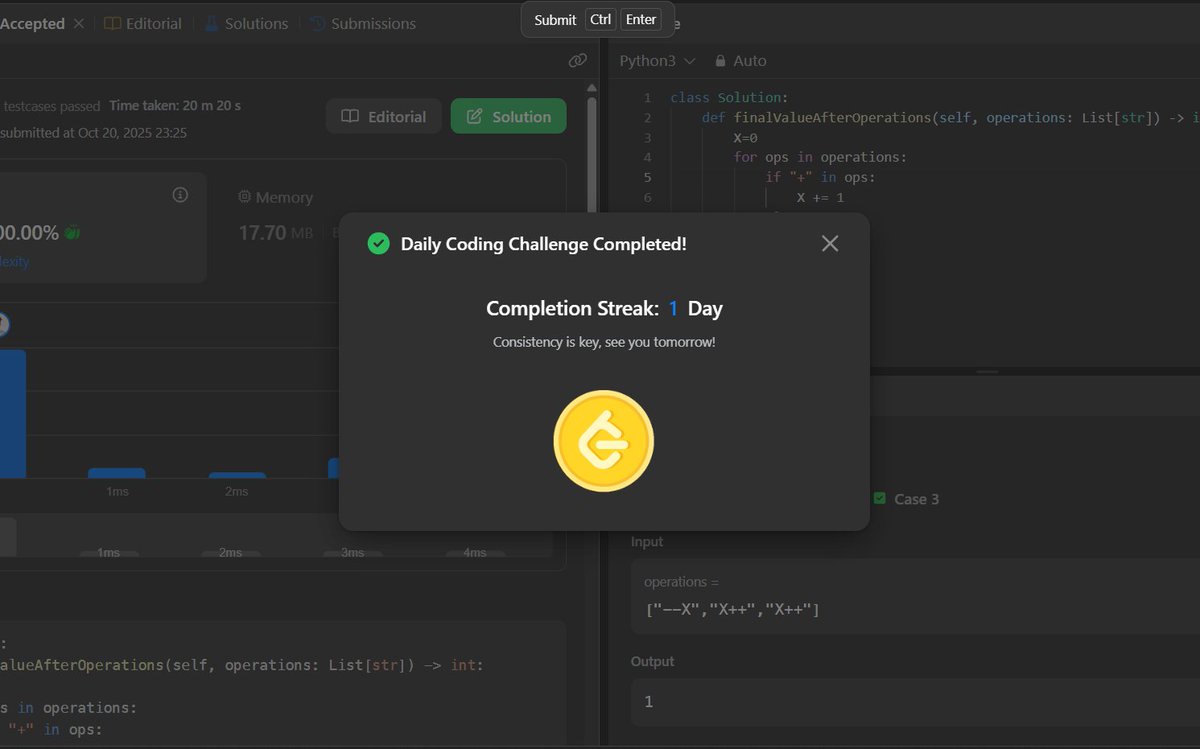This screenshot has width=1200, height=749.
Task: Click the 4ms label in distribution minimap
Action: [474, 553]
